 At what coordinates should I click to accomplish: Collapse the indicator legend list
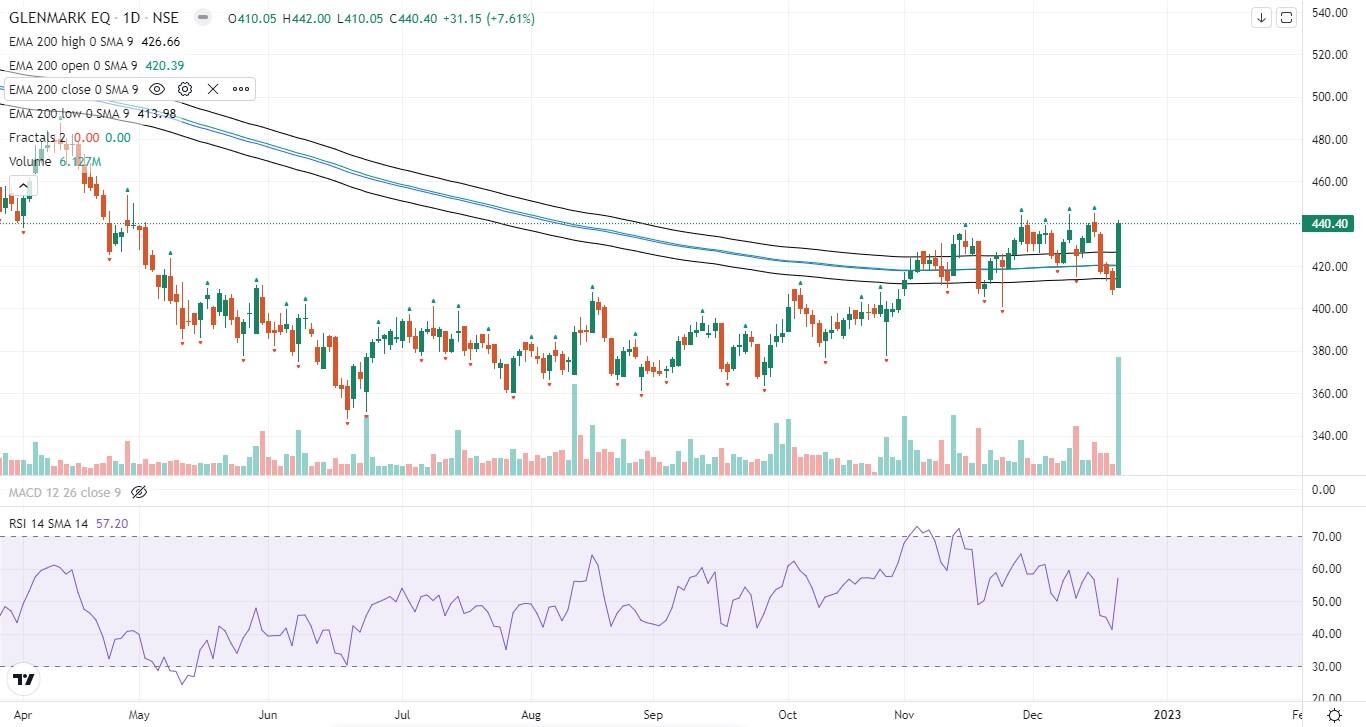22,186
